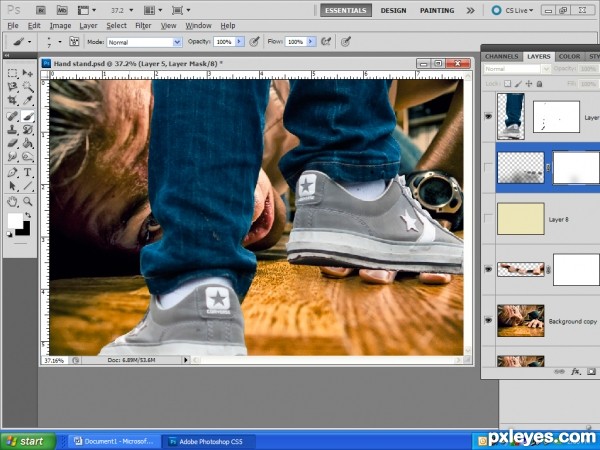The height and width of the screenshot is (450, 600).
Task: Reset default foreground and background colors
Action: (x=10, y=234)
